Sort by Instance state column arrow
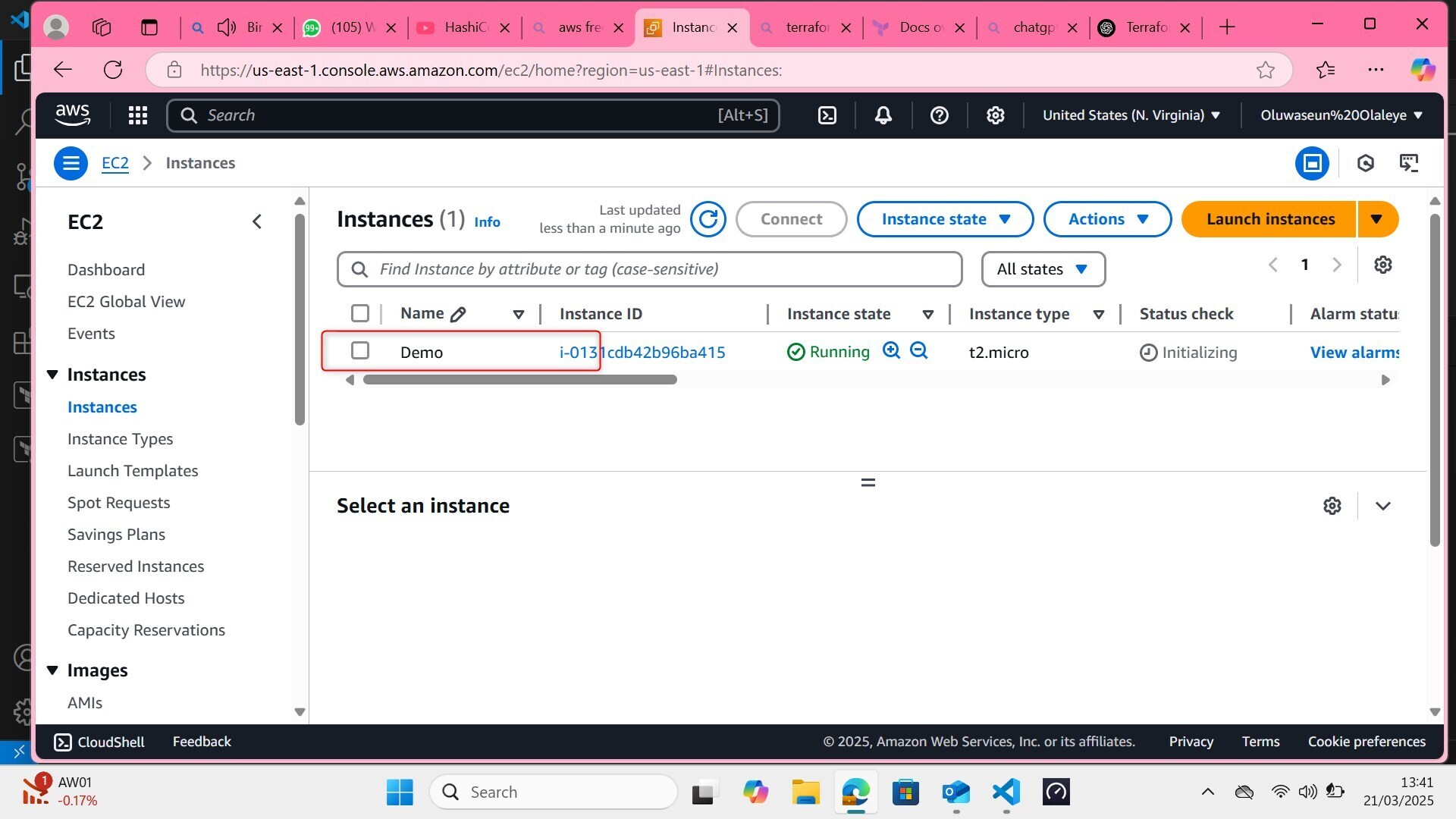 927,314
